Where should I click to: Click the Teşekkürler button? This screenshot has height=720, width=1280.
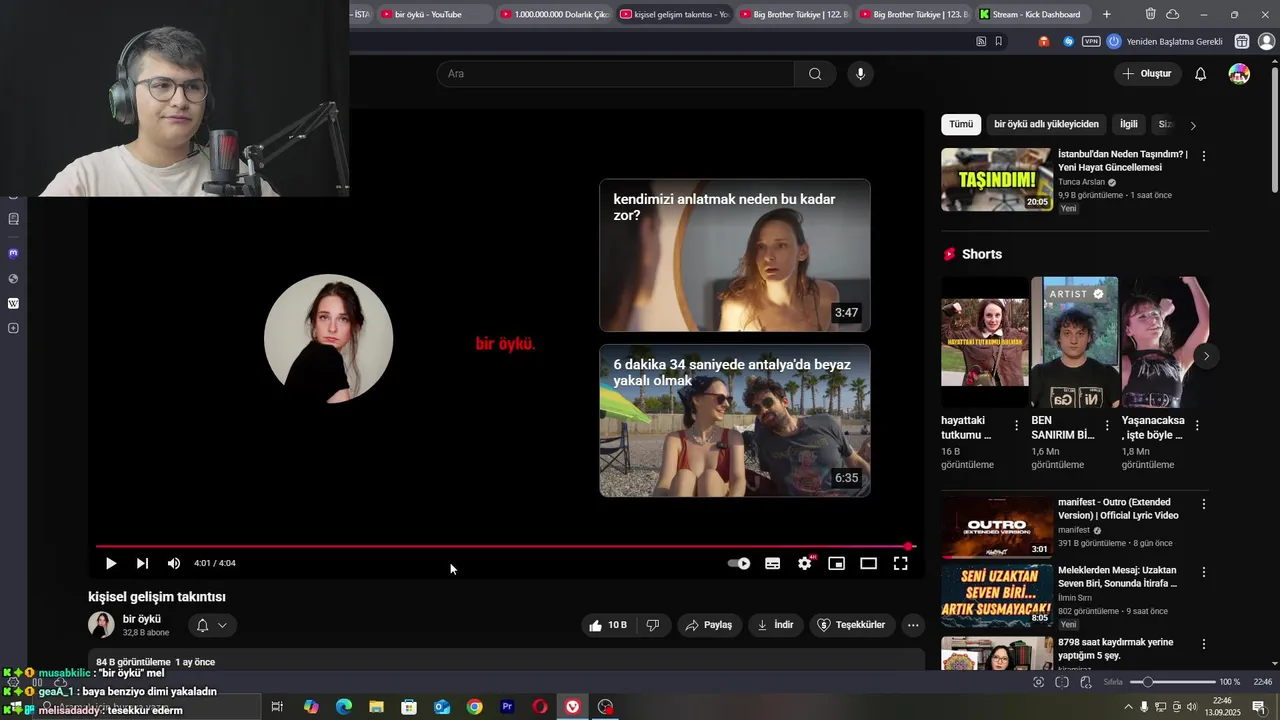click(852, 625)
